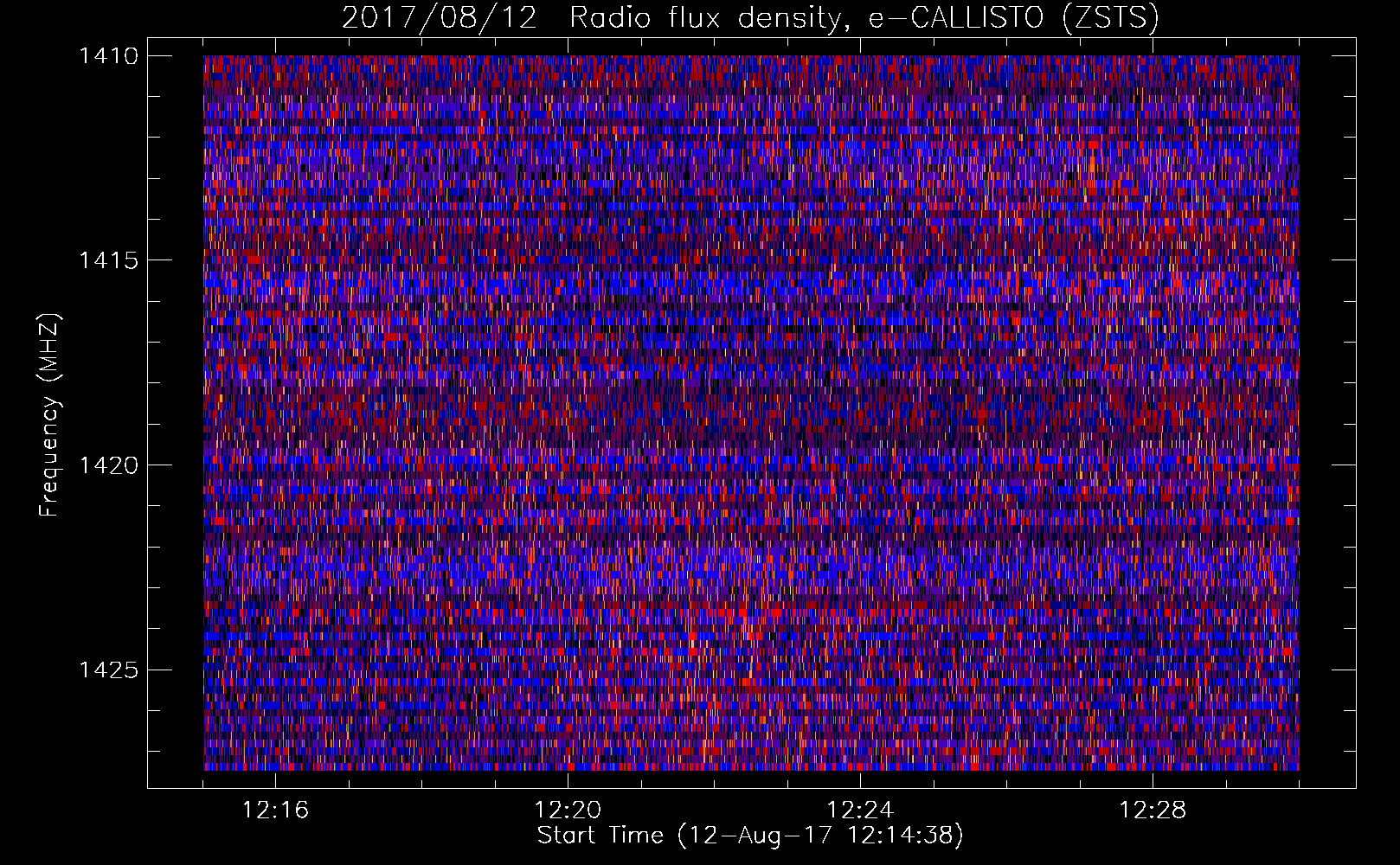Click the 1410 frequency tick label
This screenshot has width=1400, height=865.
[108, 56]
